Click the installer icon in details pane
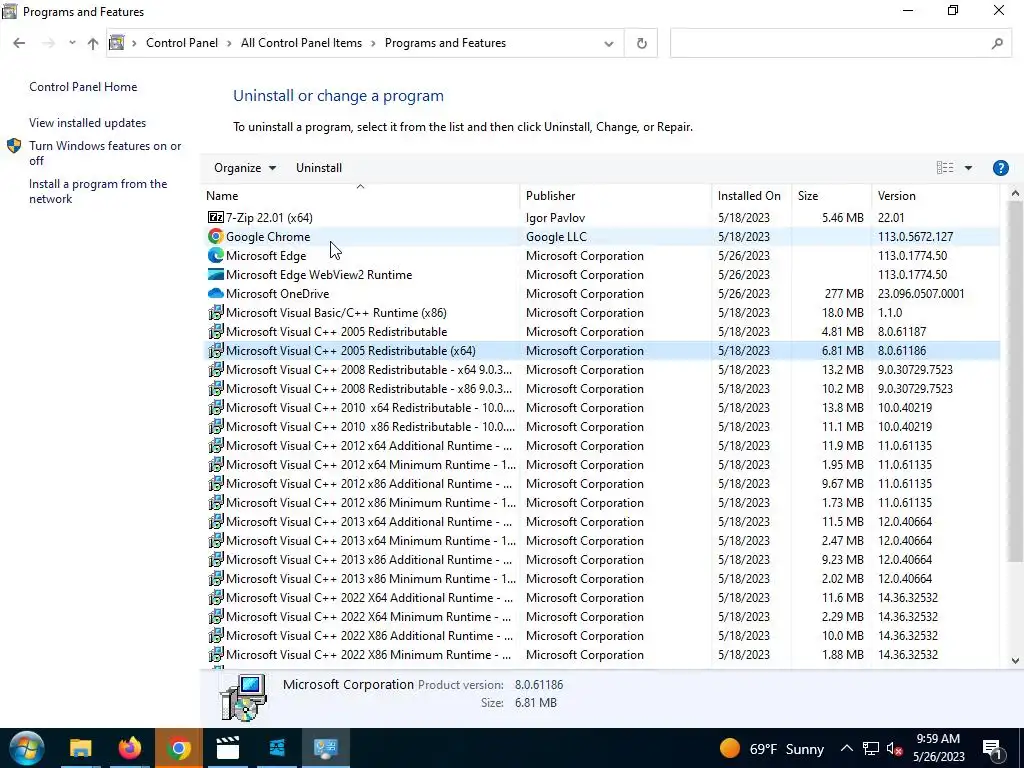 [x=243, y=697]
